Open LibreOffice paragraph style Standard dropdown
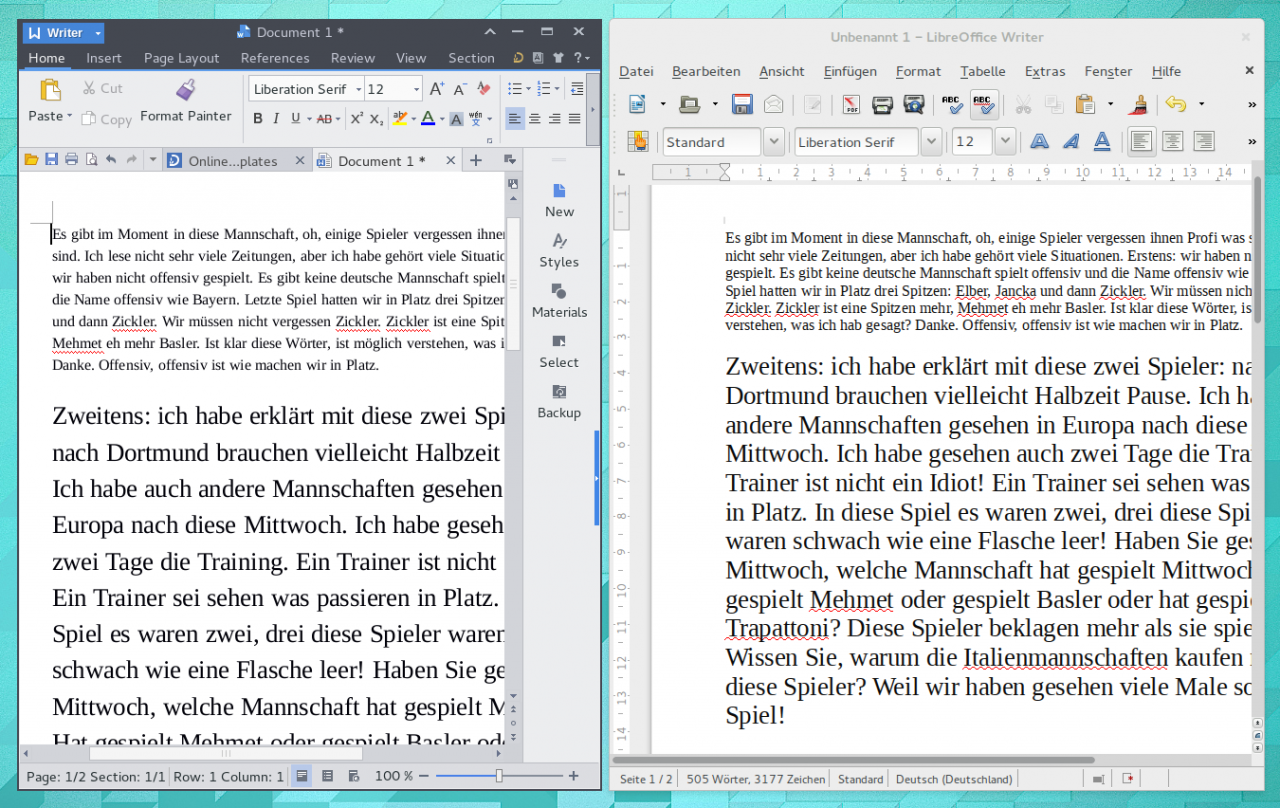 773,142
